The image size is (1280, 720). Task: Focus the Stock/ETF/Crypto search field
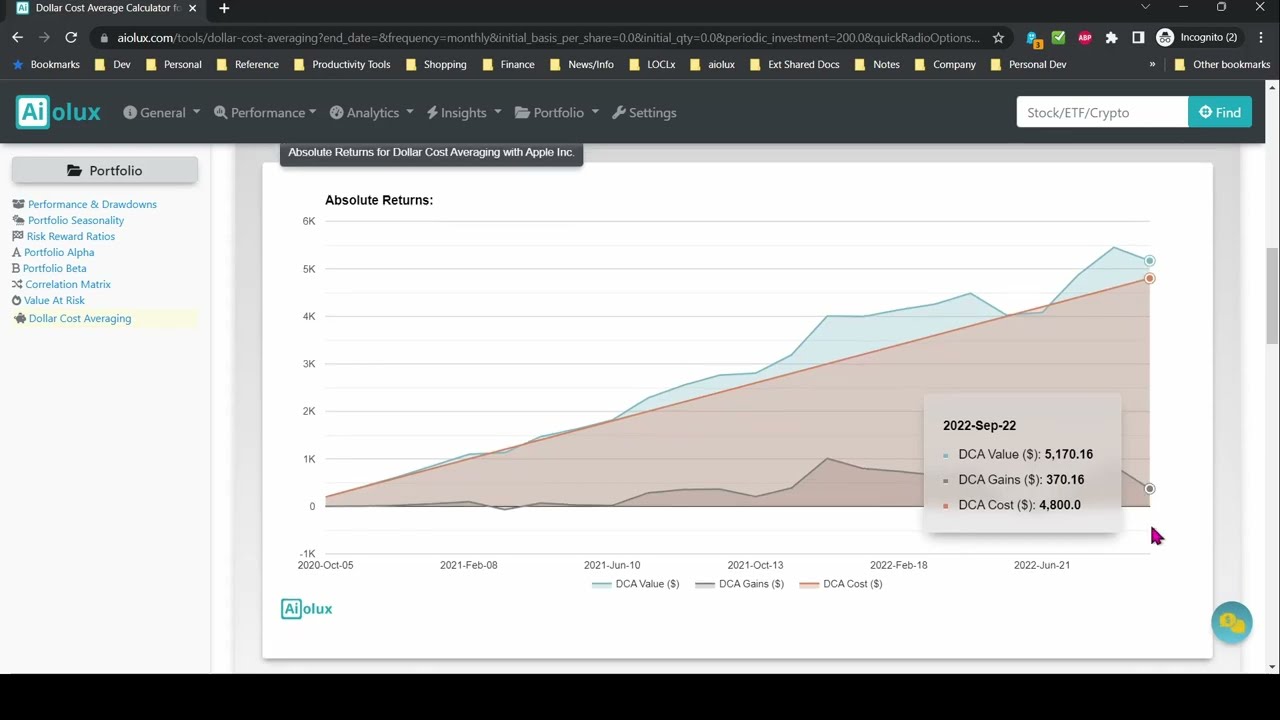(1102, 112)
